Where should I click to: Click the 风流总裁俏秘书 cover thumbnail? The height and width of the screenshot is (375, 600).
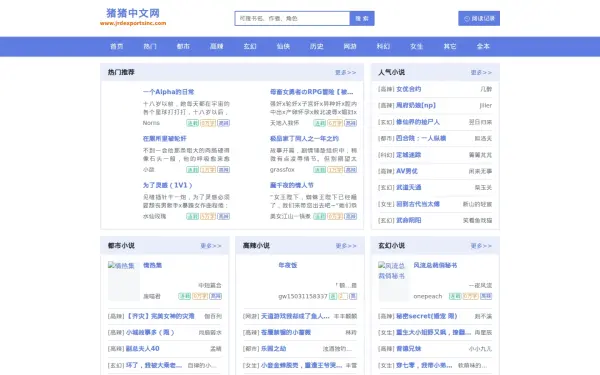(x=394, y=281)
